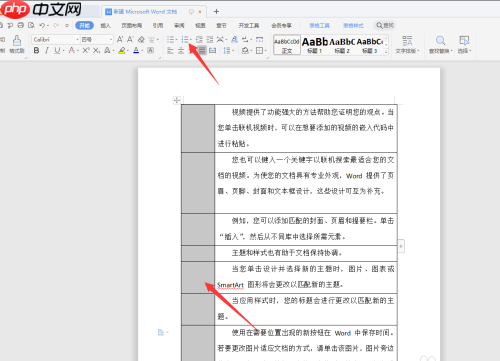500x361 pixels.
Task: Open Print Preview from quick access toolbar
Action: tap(31, 25)
